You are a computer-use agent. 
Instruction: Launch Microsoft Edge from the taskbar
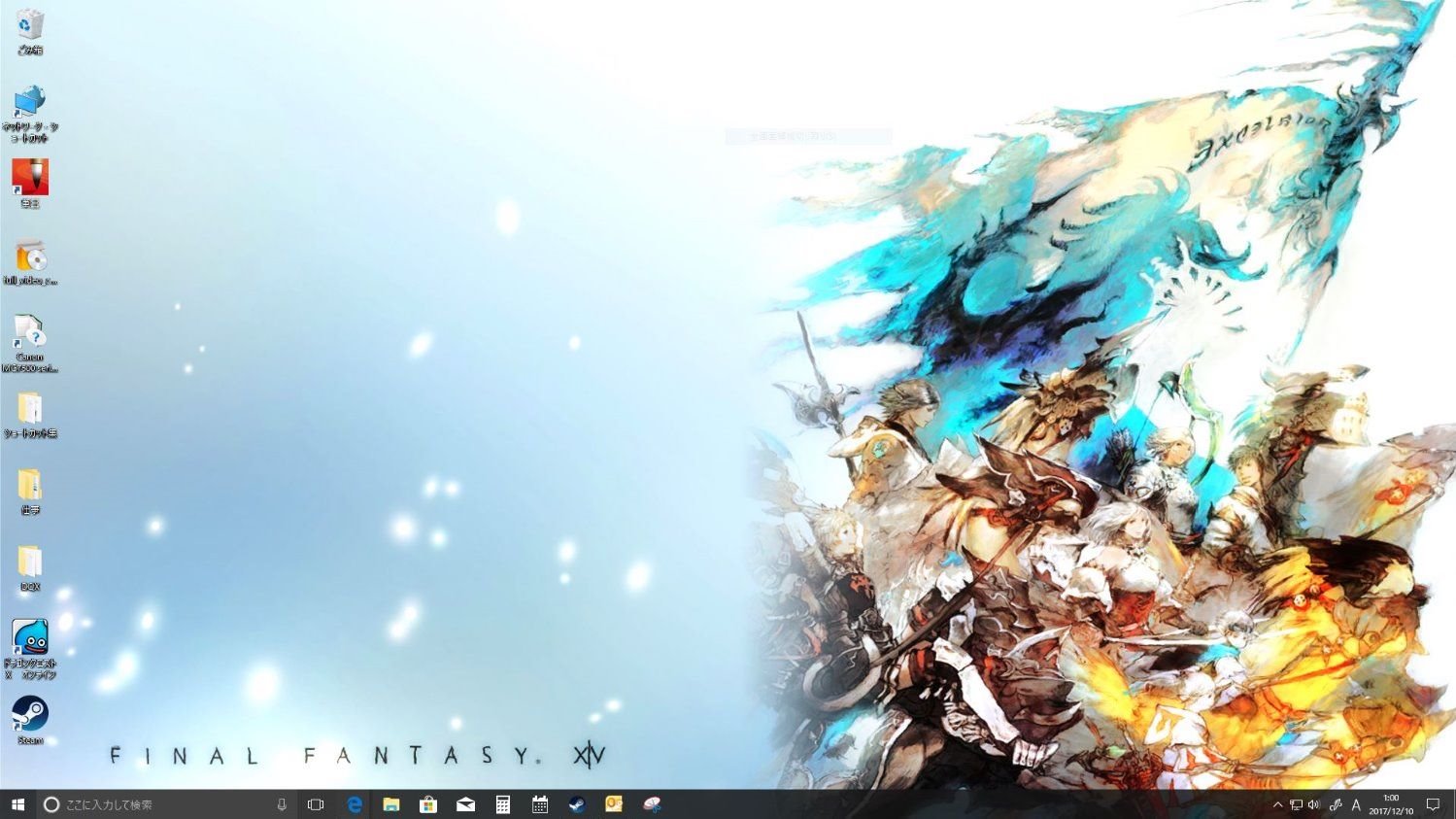coord(355,804)
